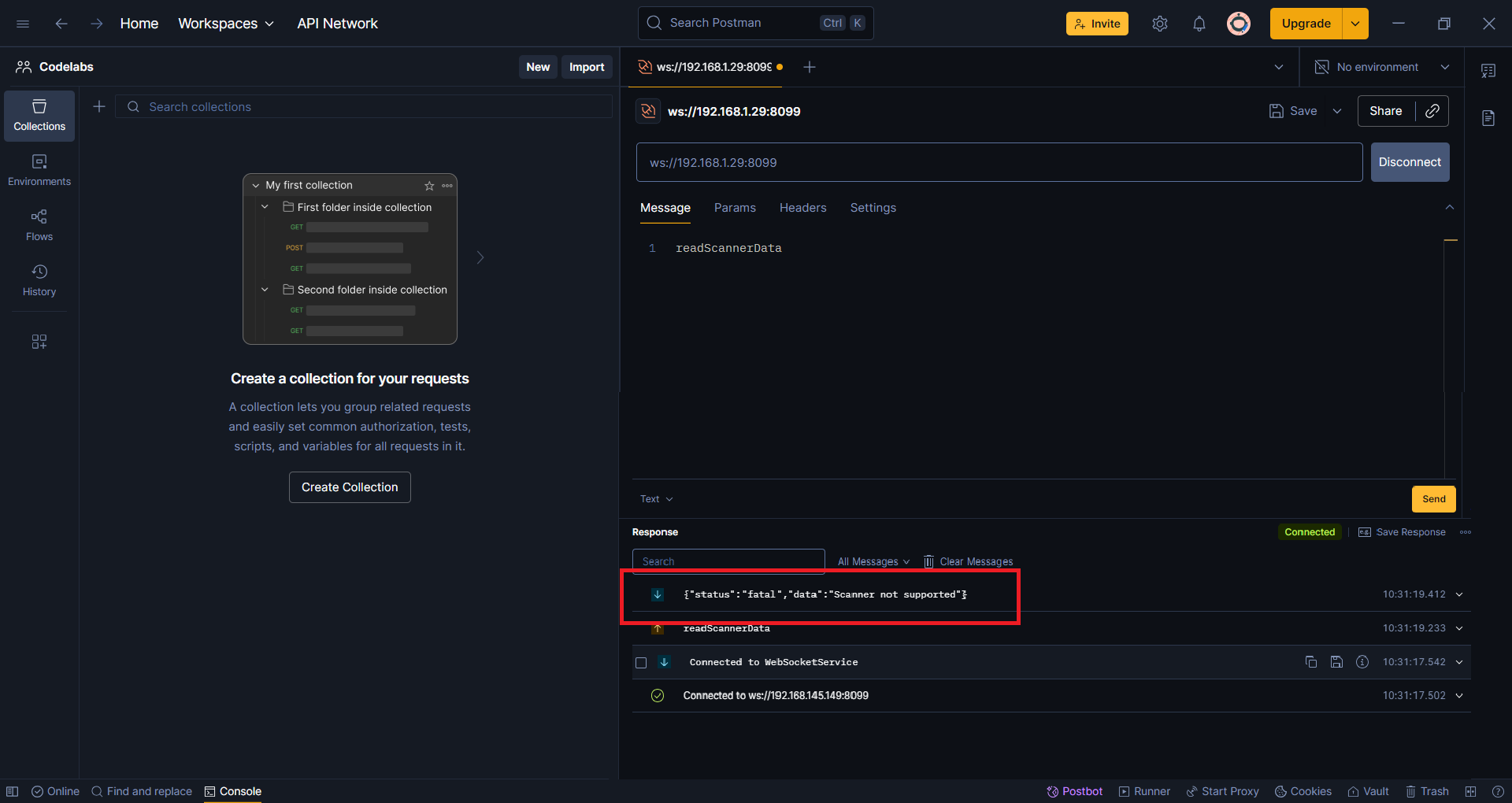Image resolution: width=1512 pixels, height=803 pixels.
Task: Click the copy link icon beside Share
Action: [1432, 111]
